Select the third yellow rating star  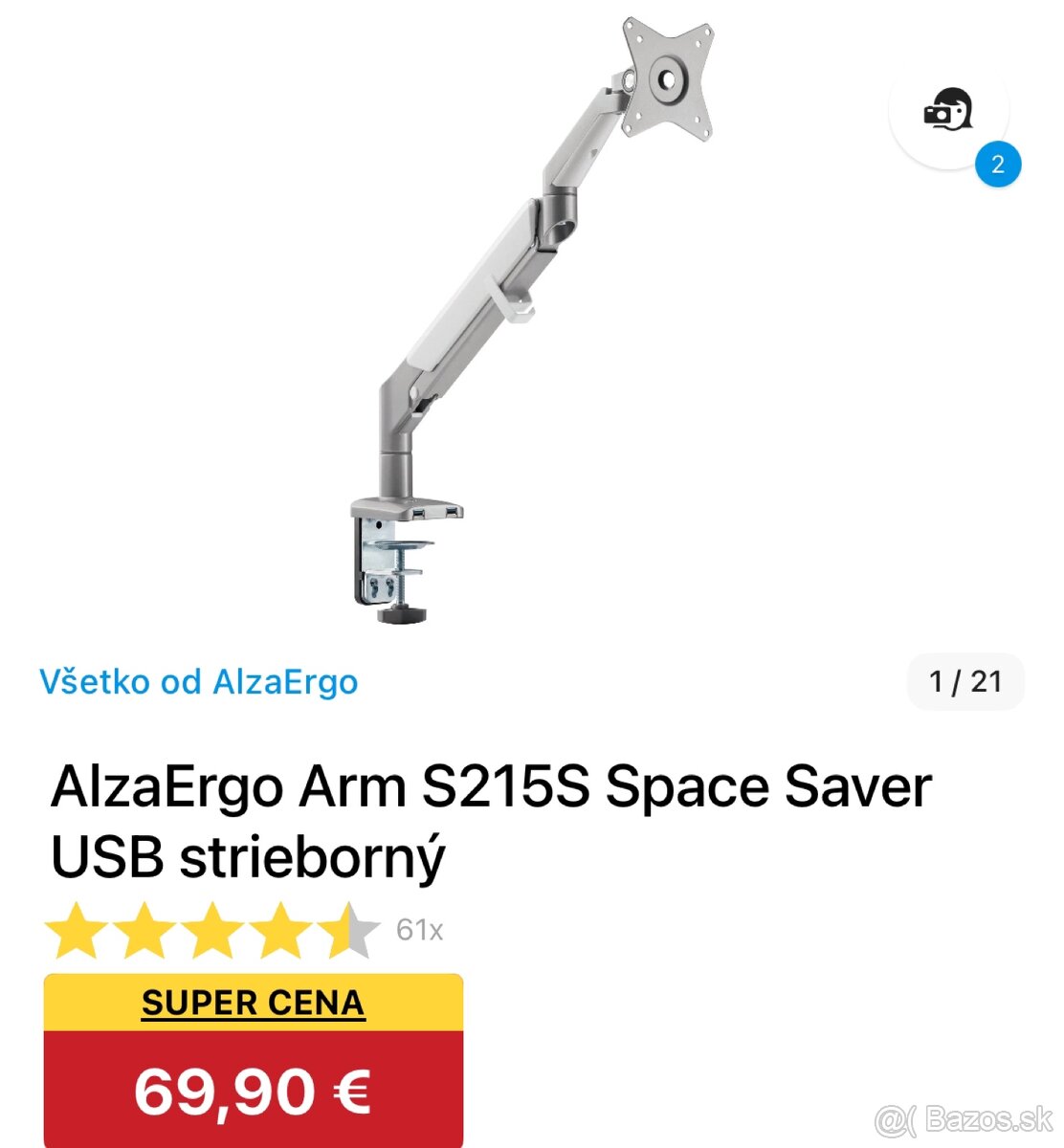pyautogui.click(x=213, y=930)
